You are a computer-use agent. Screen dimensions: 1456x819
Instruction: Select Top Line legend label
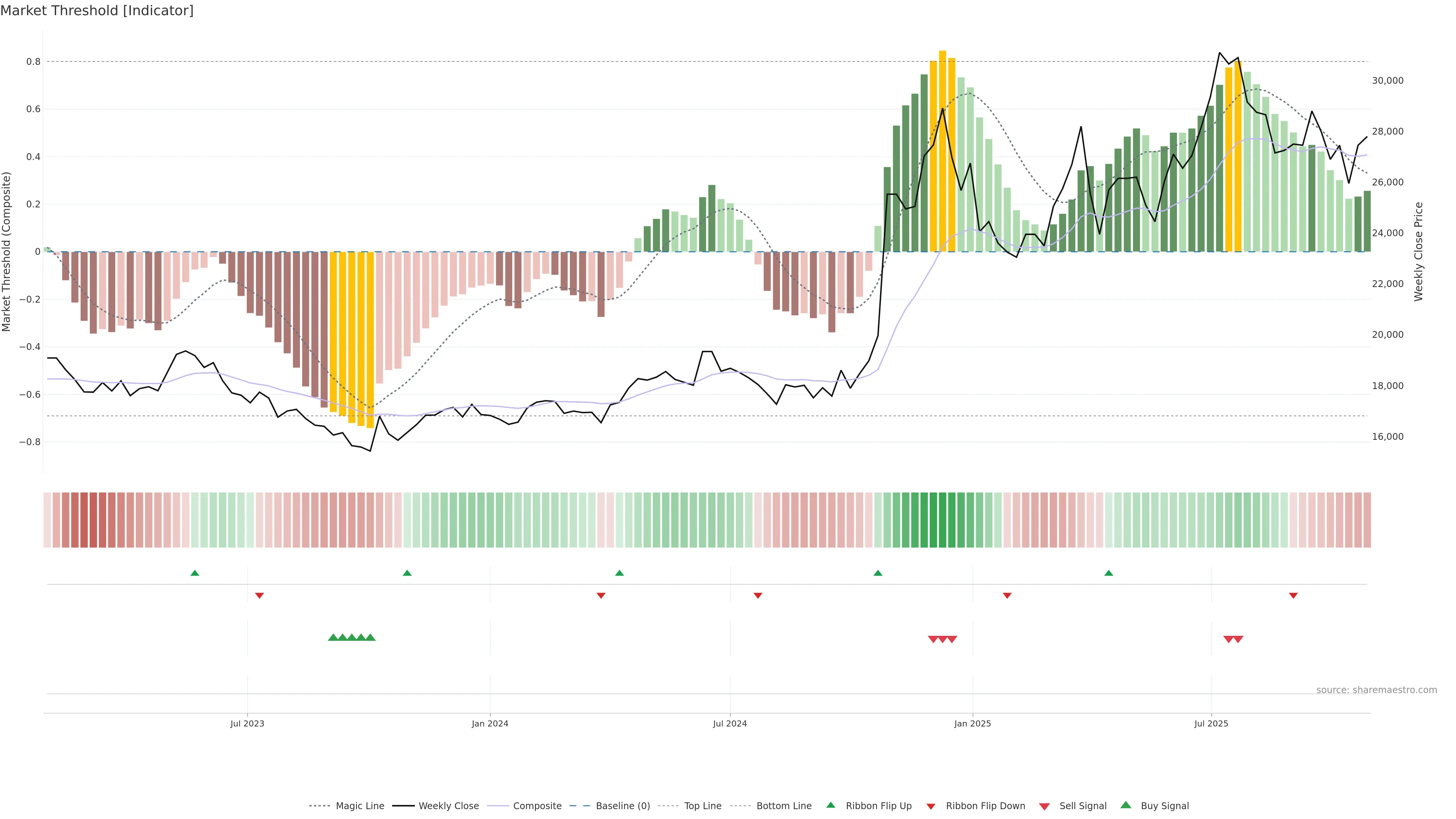point(703,806)
